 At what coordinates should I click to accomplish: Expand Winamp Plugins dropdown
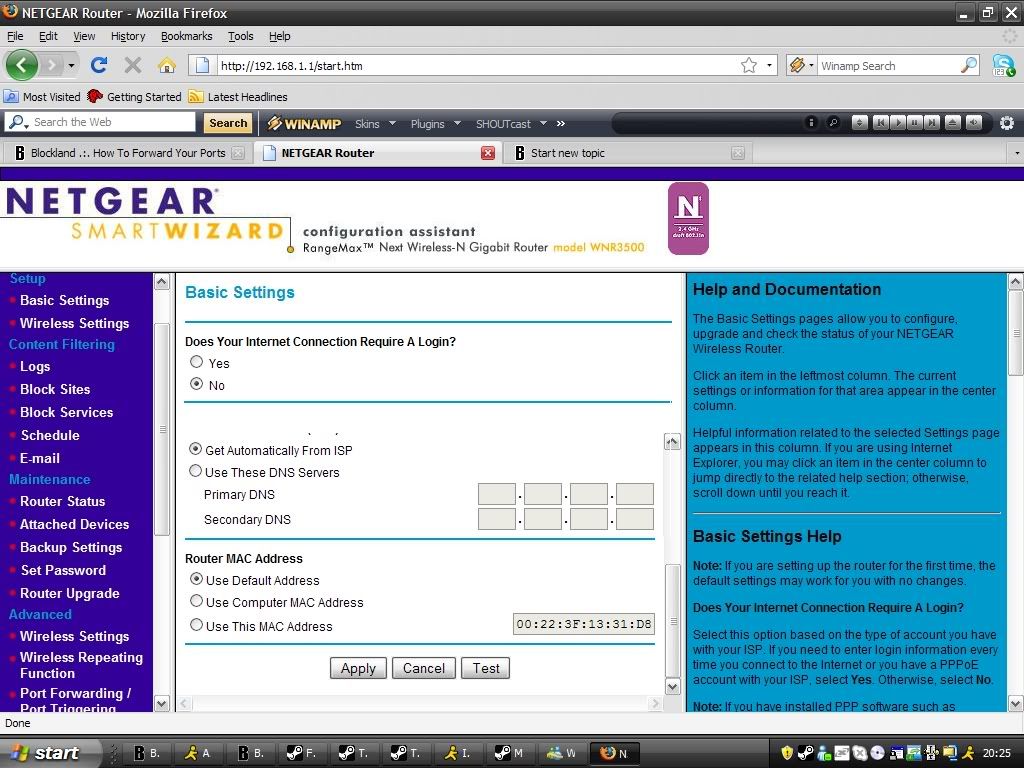coord(457,123)
